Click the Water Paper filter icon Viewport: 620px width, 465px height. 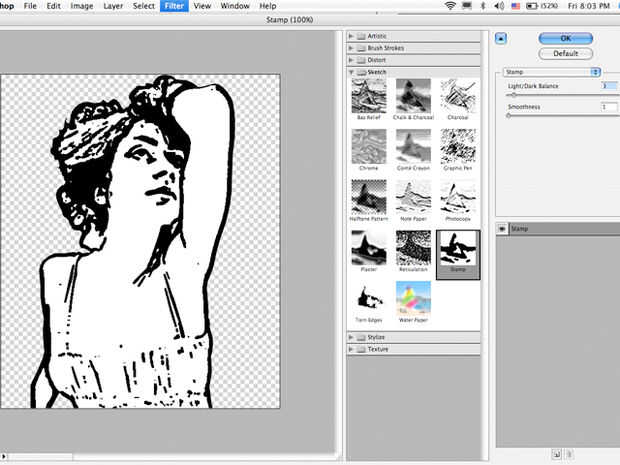point(414,298)
